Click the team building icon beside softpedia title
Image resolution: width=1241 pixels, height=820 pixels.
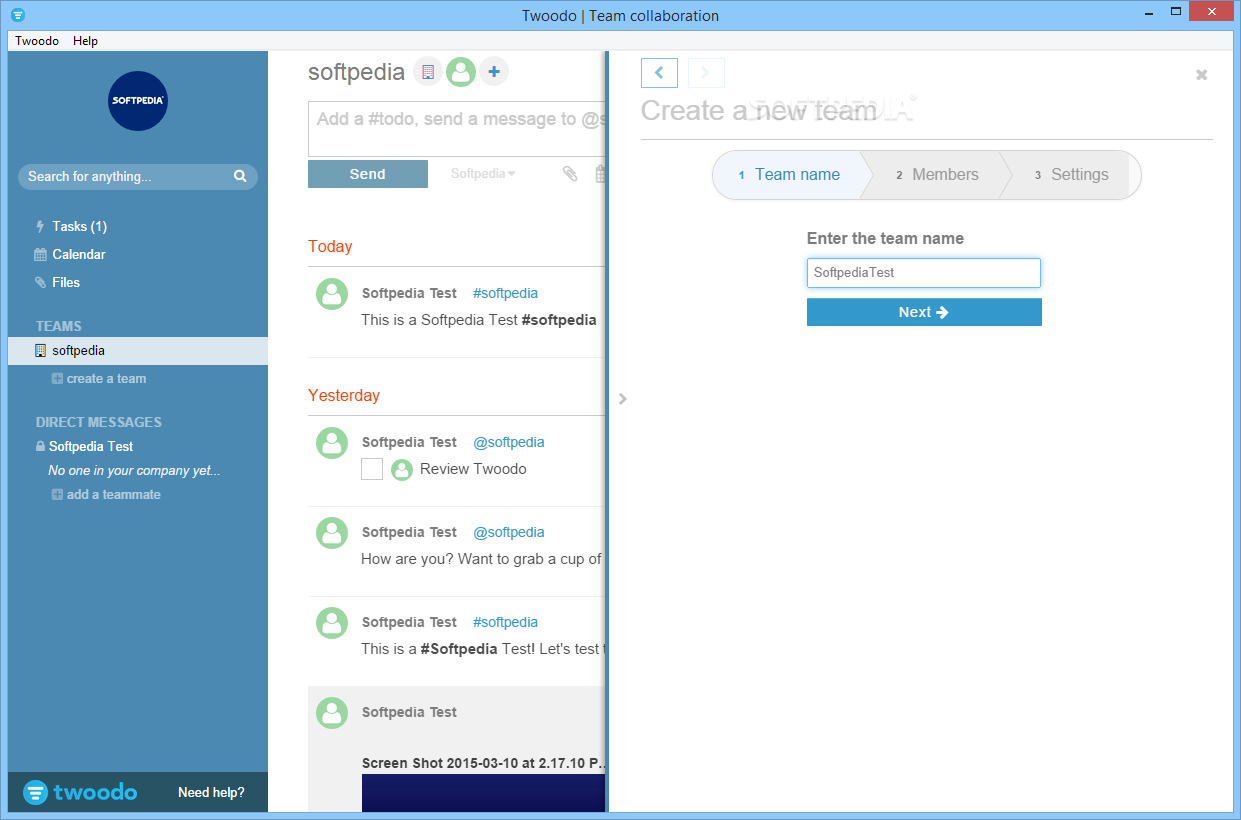click(x=428, y=72)
